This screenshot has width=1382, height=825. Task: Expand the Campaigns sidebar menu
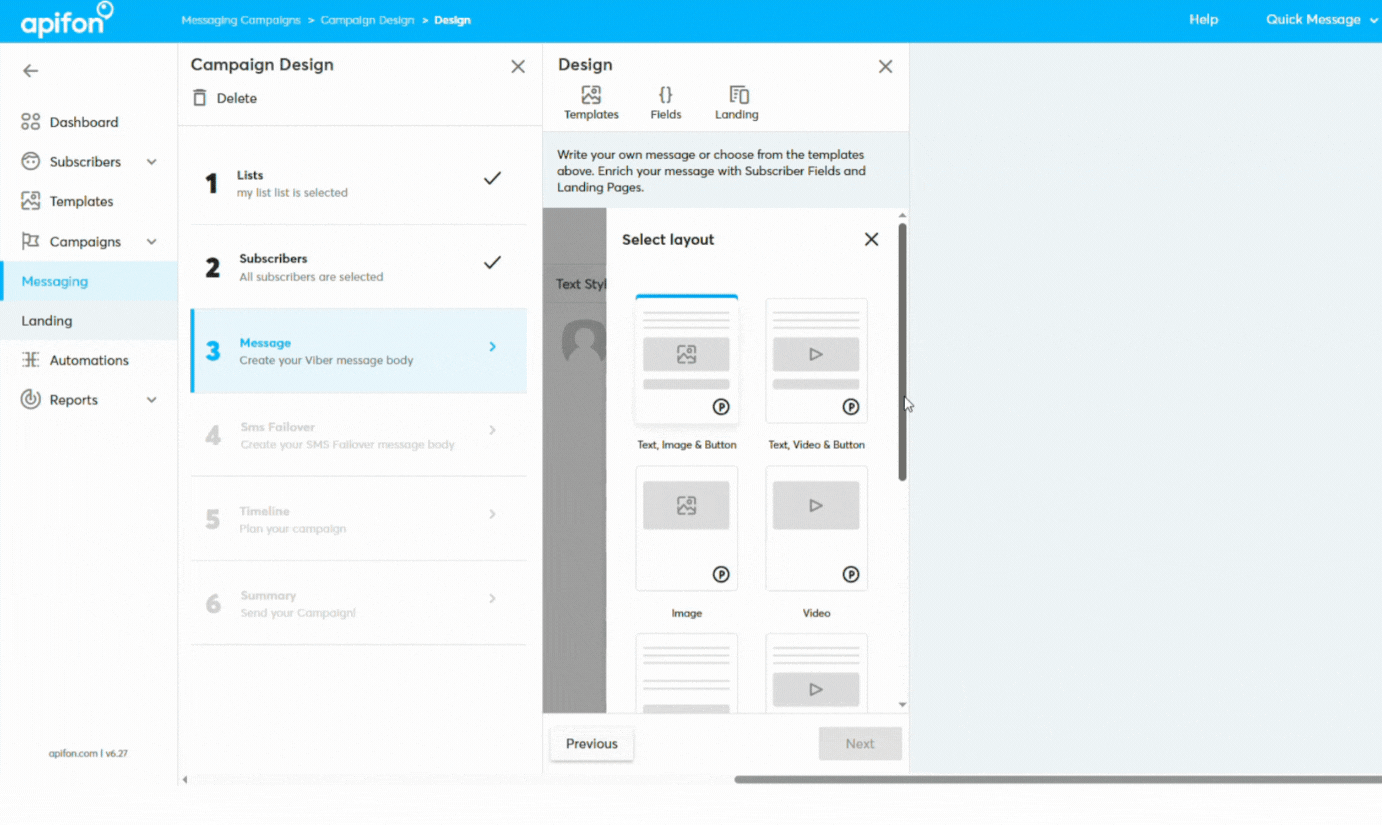[x=152, y=242]
